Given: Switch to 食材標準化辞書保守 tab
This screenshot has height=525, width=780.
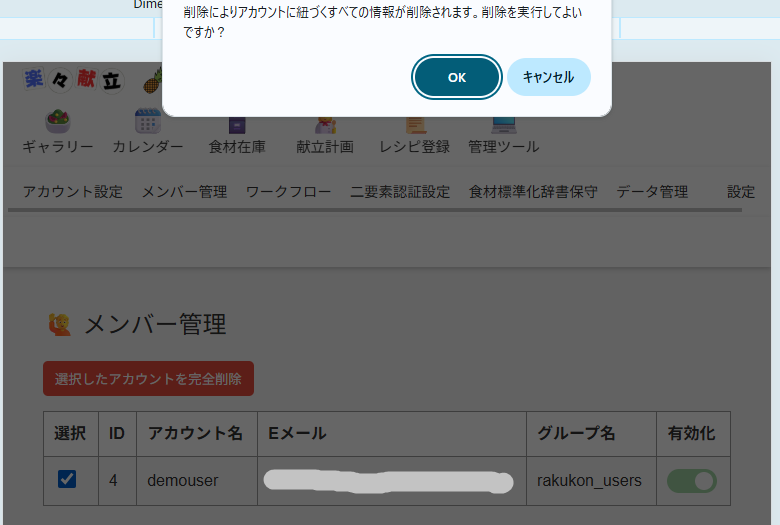Looking at the screenshot, I should 533,192.
